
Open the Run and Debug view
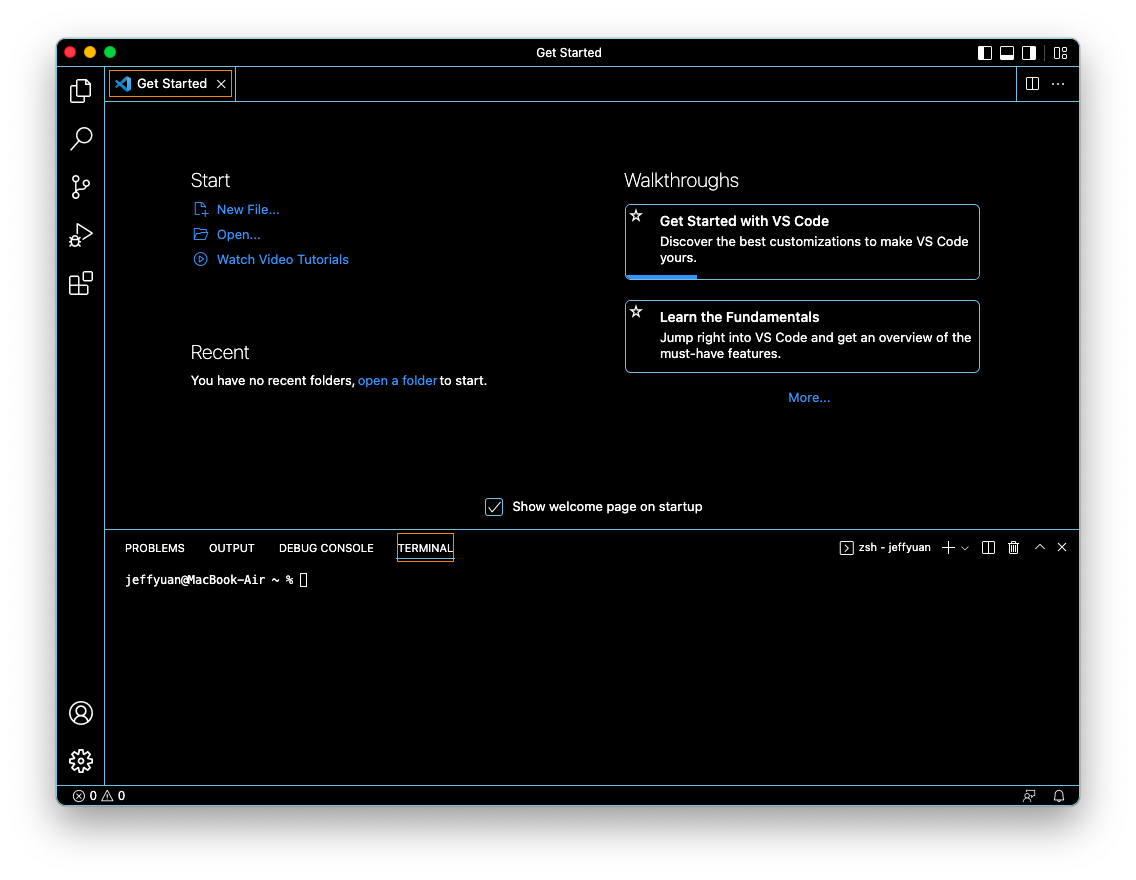coord(80,235)
